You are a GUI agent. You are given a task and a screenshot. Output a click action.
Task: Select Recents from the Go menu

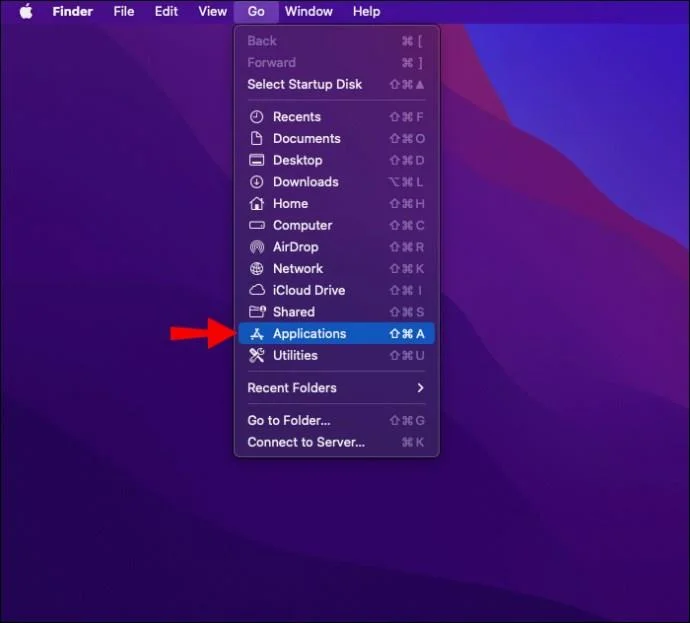point(337,117)
